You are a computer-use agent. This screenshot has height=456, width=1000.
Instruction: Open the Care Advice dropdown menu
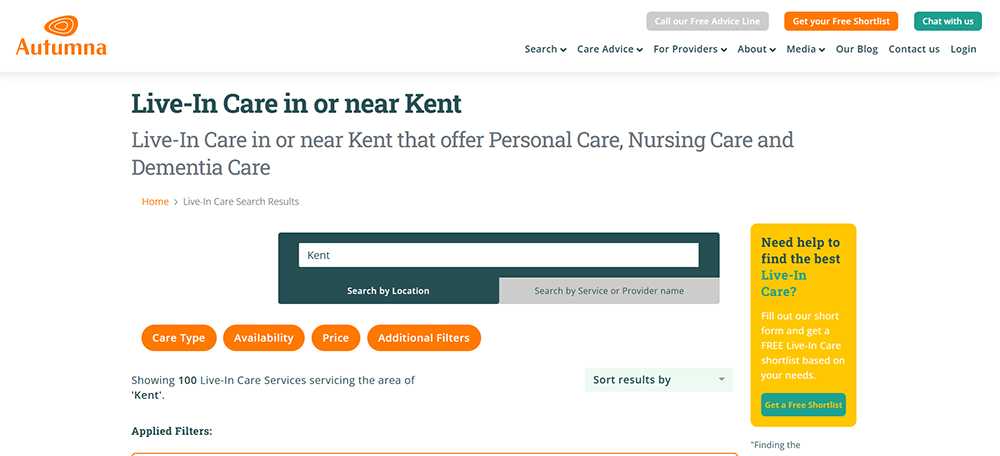609,49
